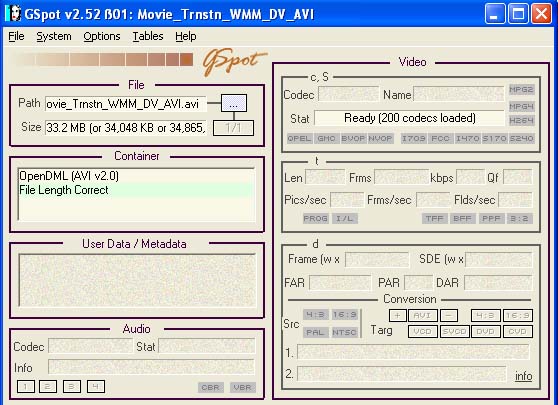Click the NVOP indicator
Viewport: 558px width, 405px height.
coord(380,138)
